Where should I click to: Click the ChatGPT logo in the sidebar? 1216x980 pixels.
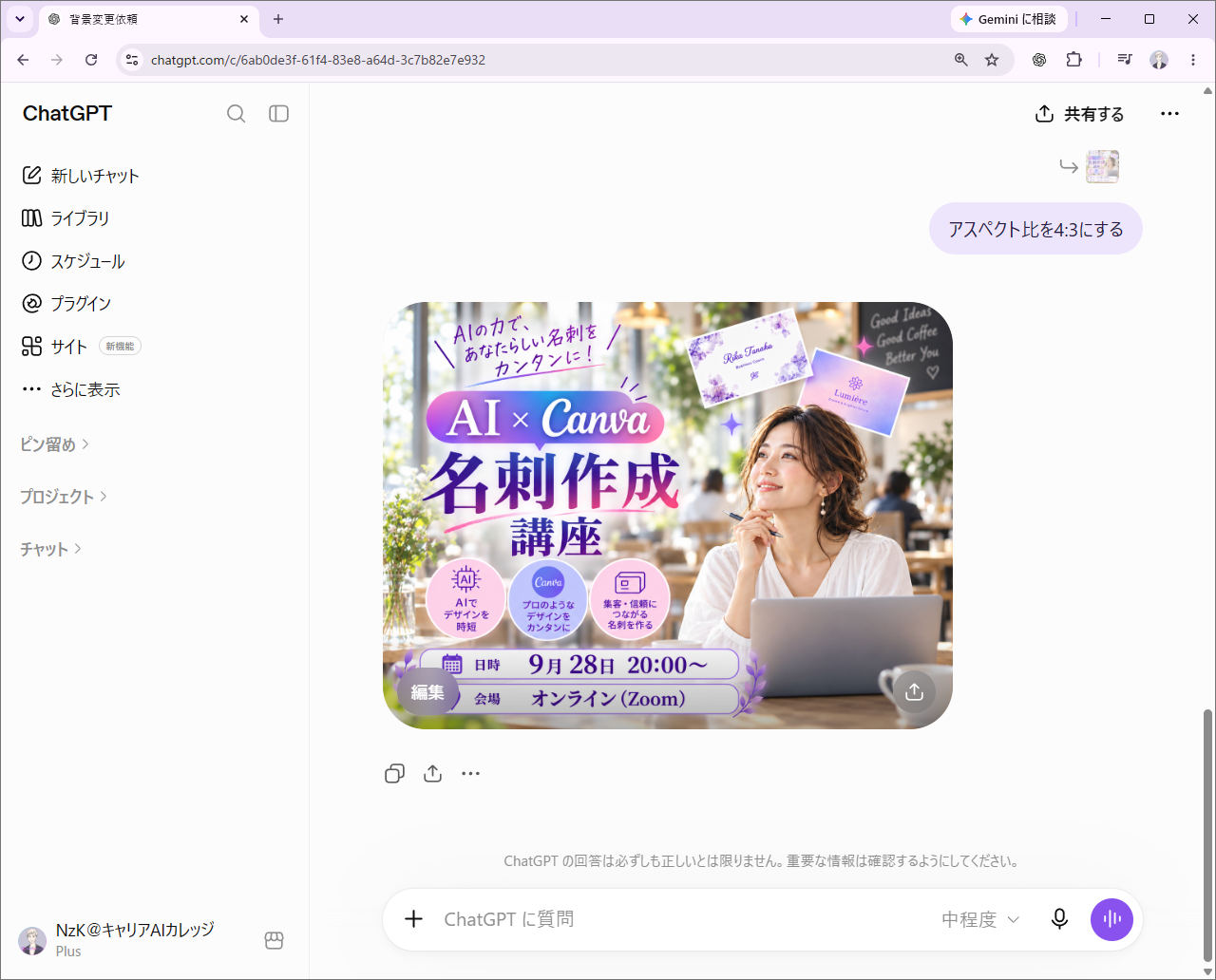click(x=67, y=114)
